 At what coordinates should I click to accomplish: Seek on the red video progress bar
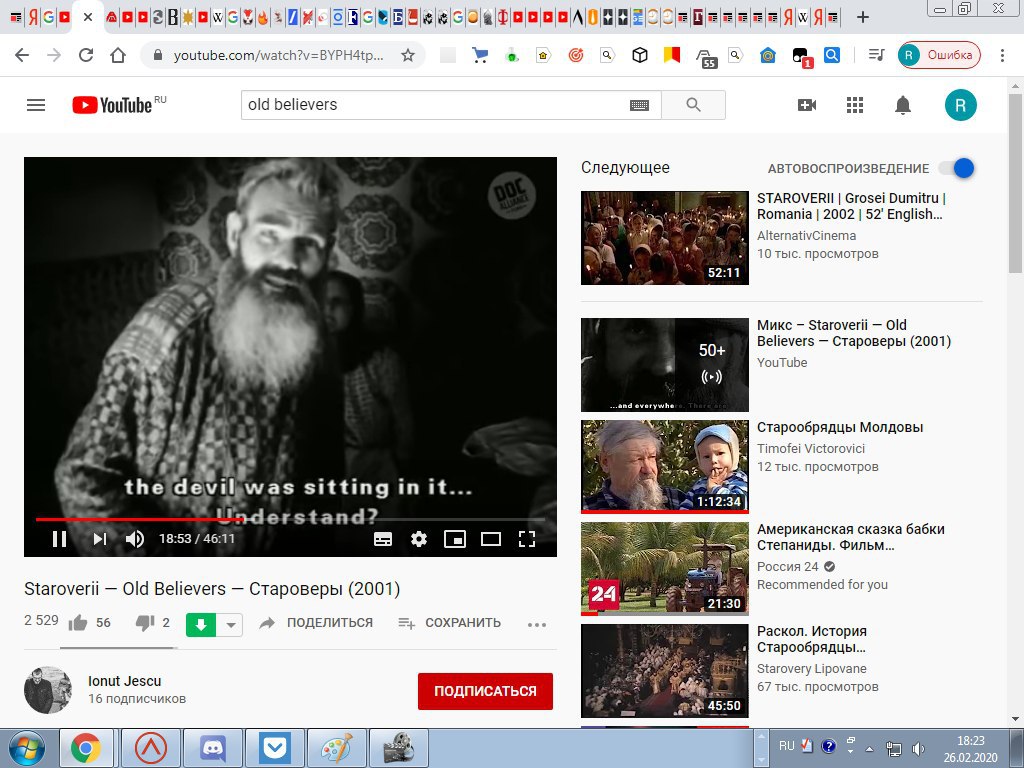[290, 519]
